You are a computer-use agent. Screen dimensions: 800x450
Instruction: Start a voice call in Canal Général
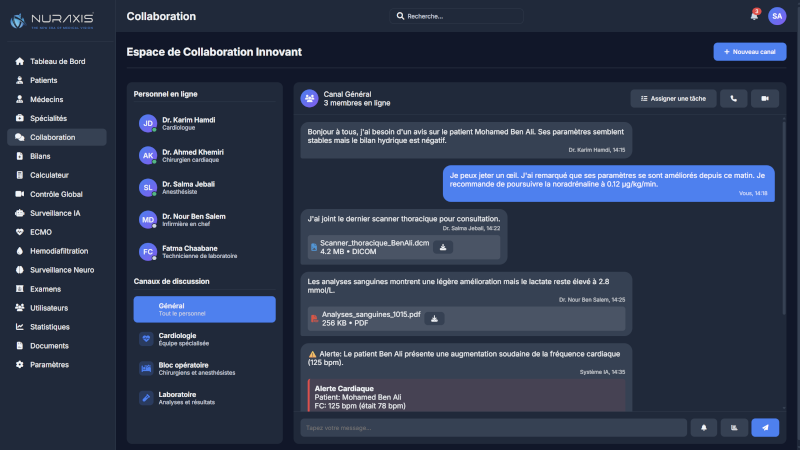click(x=733, y=98)
